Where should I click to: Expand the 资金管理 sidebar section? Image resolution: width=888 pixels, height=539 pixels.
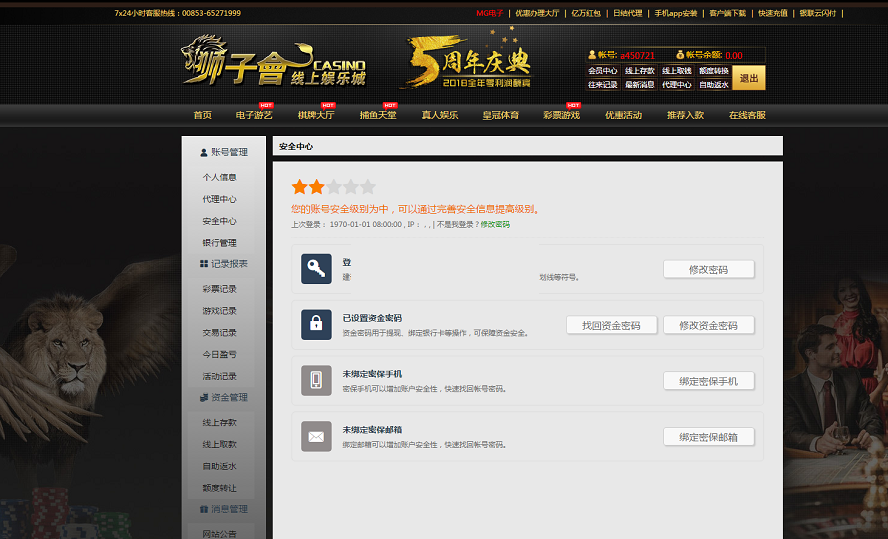tap(224, 397)
